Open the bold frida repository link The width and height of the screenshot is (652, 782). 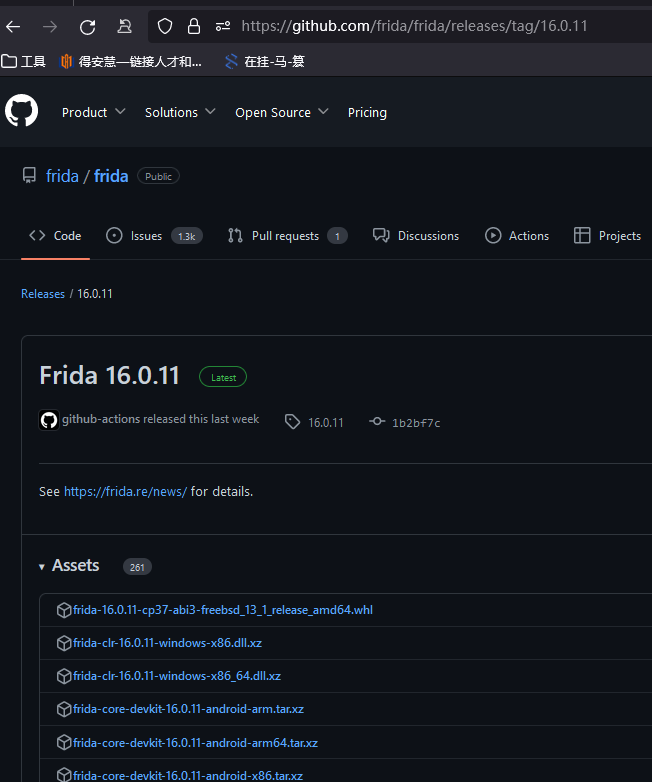click(x=111, y=176)
